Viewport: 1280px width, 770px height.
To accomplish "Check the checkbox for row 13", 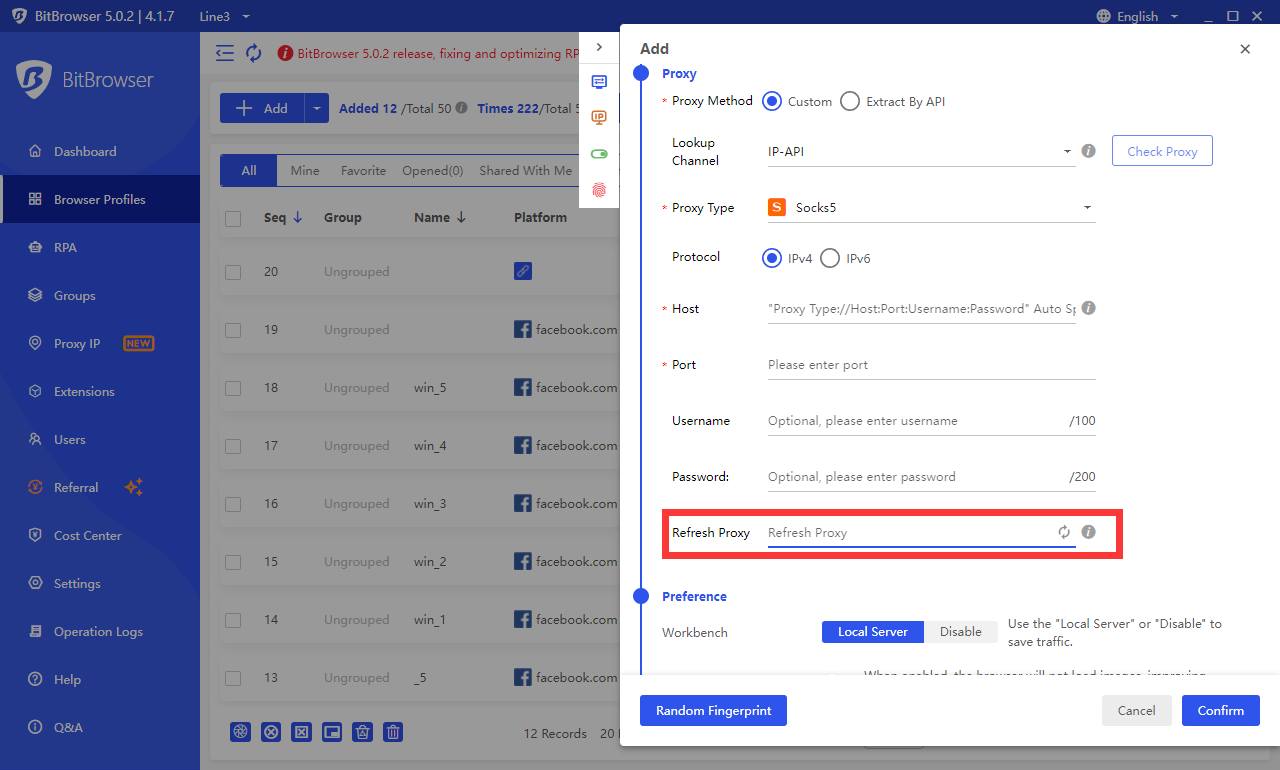I will tap(233, 678).
